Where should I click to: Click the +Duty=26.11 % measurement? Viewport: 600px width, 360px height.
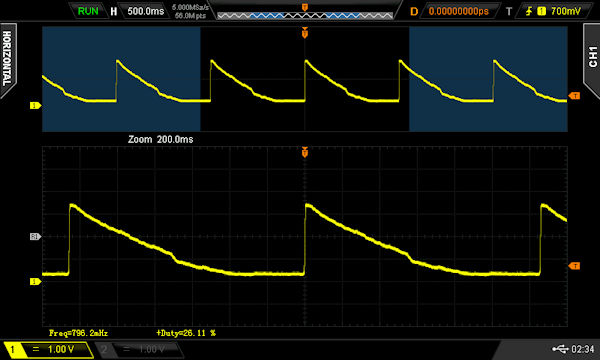pyautogui.click(x=186, y=333)
